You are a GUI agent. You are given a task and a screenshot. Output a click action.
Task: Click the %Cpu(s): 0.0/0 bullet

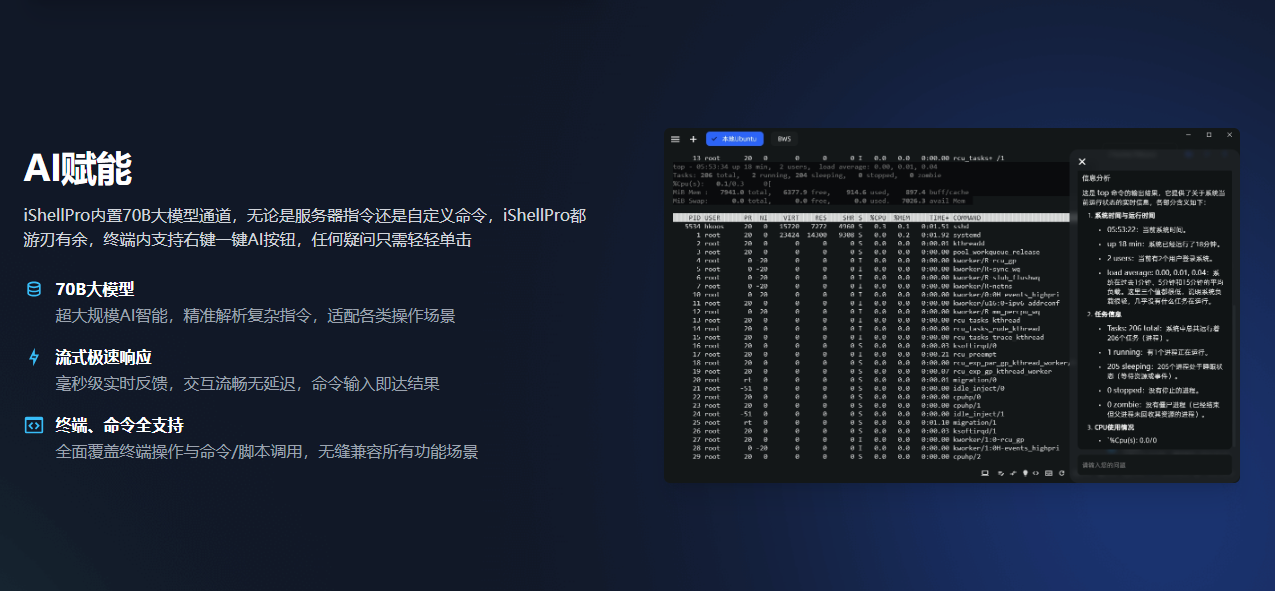pyautogui.click(x=1132, y=441)
